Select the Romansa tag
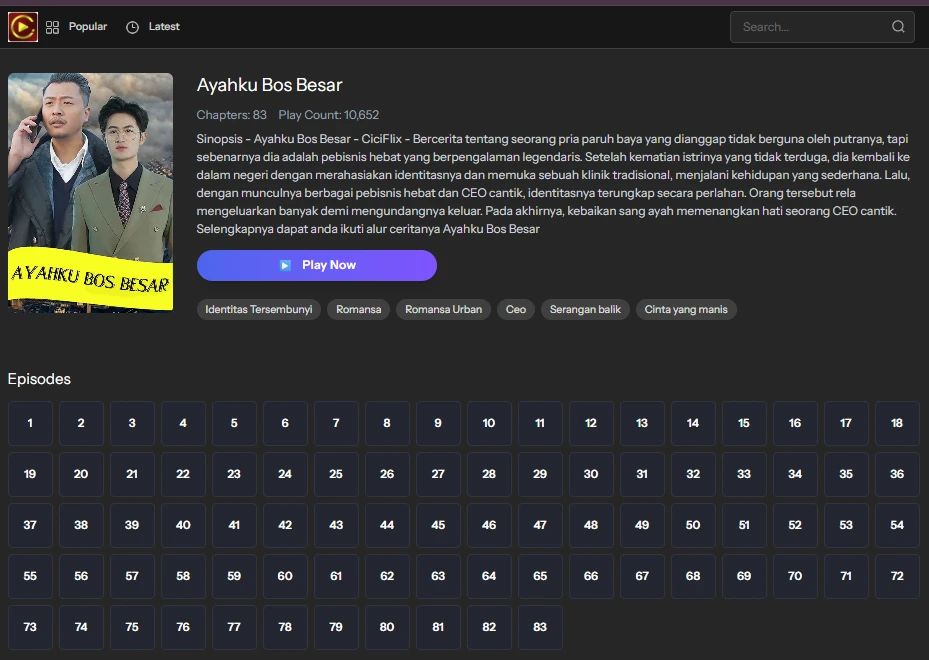This screenshot has height=660, width=929. (x=358, y=310)
